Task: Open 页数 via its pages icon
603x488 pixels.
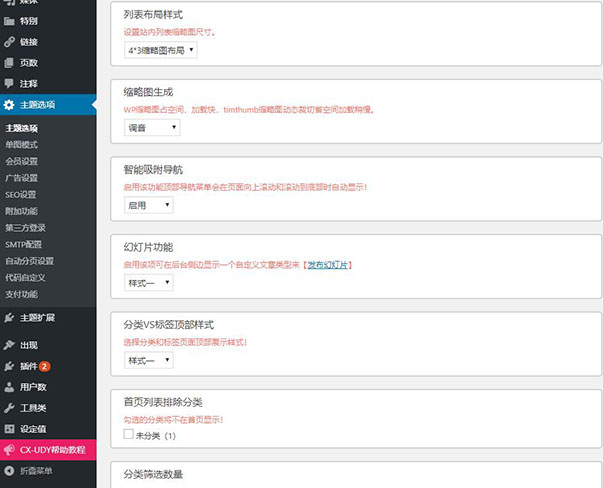Action: pos(9,62)
